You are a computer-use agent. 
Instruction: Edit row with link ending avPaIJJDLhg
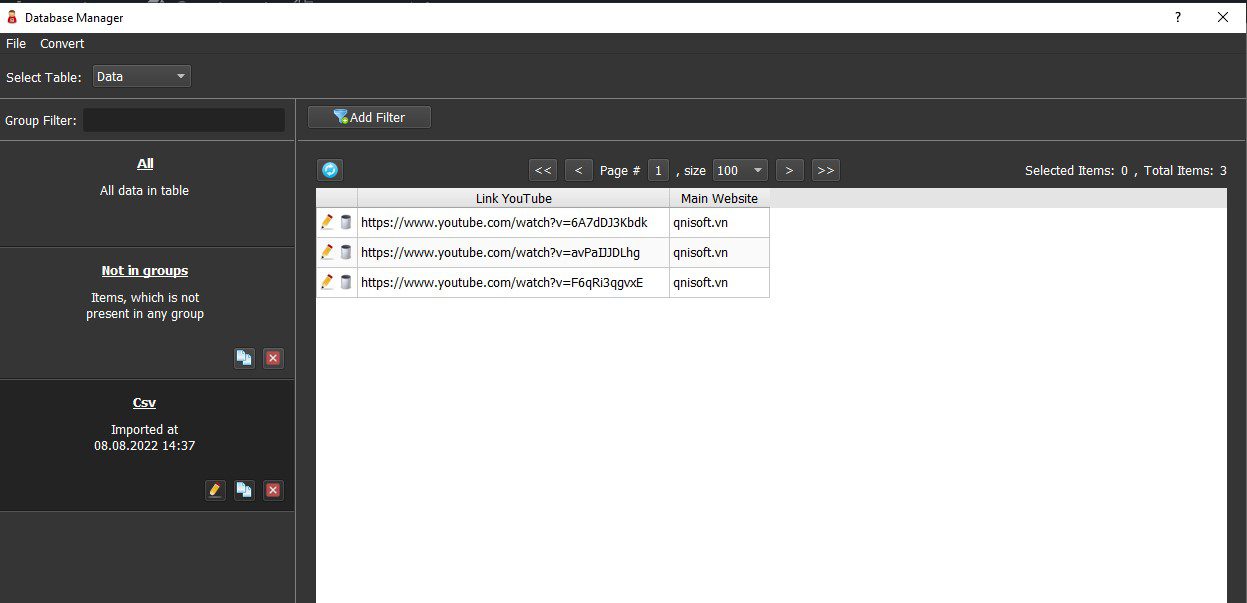click(x=327, y=253)
